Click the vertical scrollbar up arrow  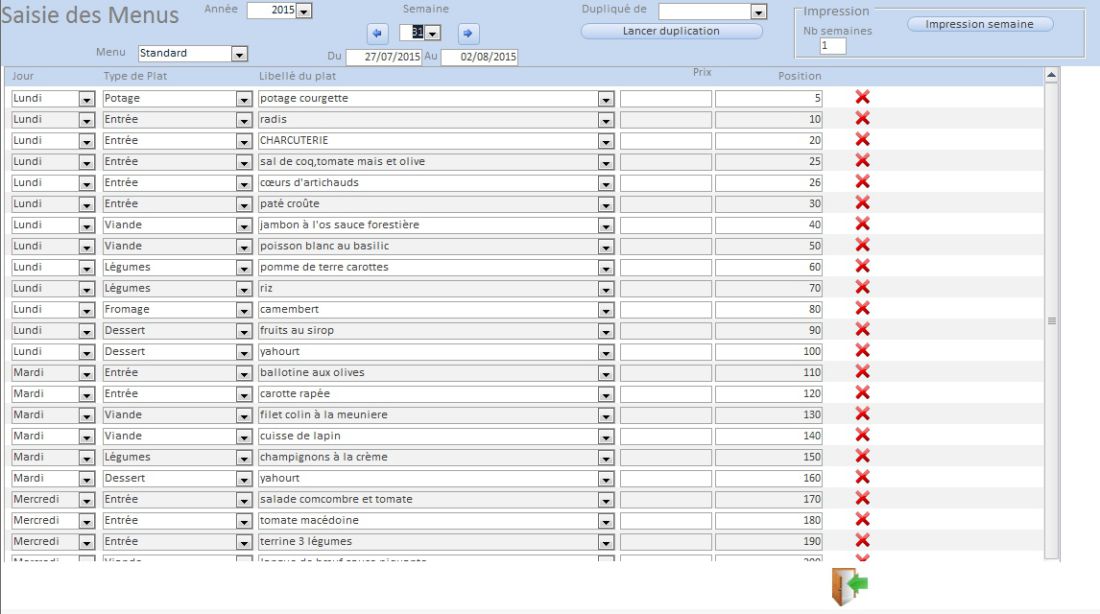pyautogui.click(x=1050, y=74)
